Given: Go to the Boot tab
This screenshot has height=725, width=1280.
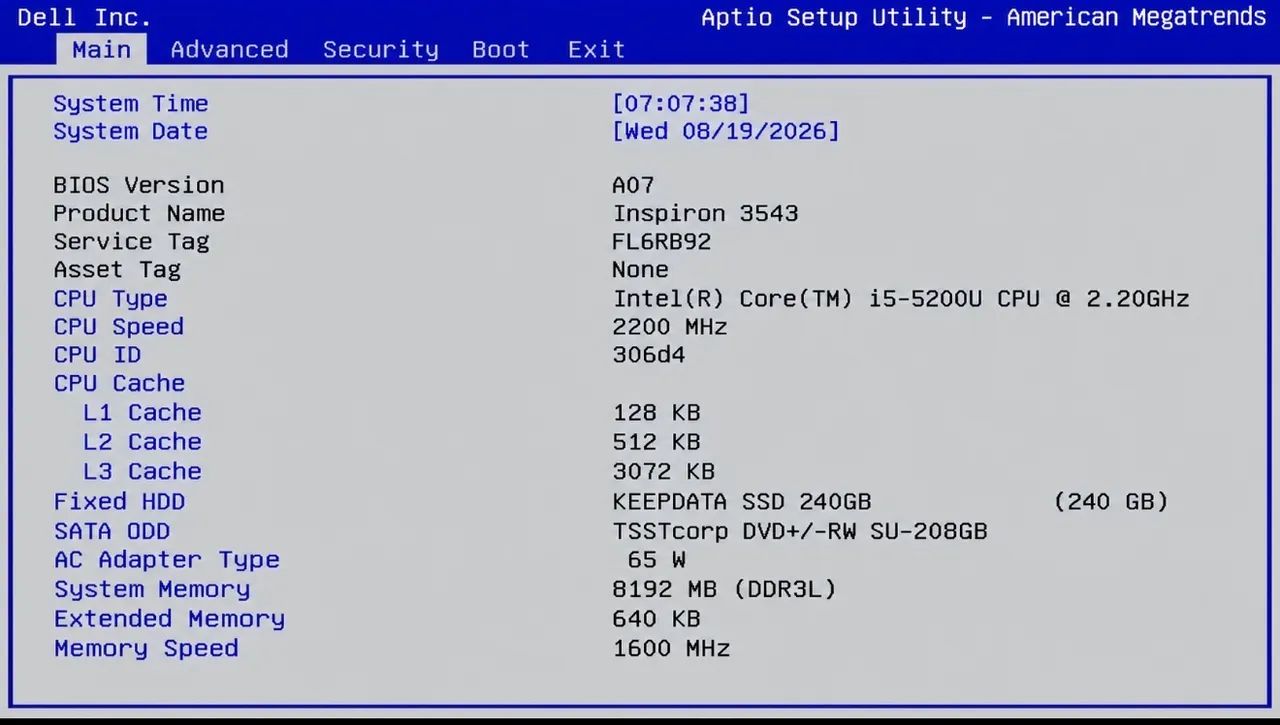Looking at the screenshot, I should 501,49.
